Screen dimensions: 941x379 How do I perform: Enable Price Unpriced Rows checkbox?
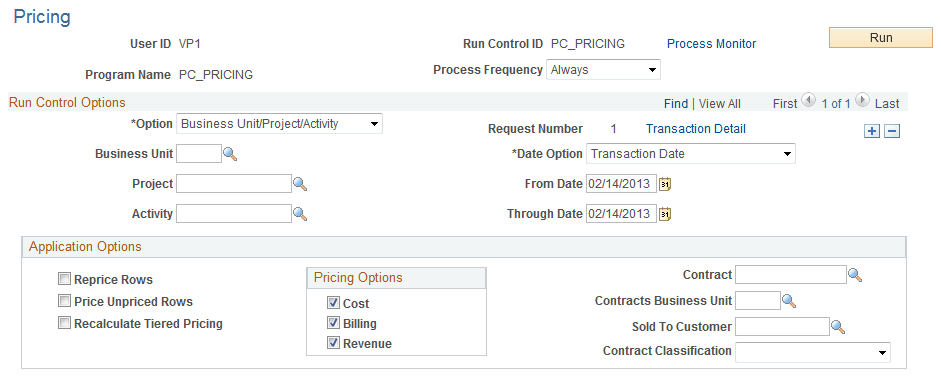[x=64, y=301]
